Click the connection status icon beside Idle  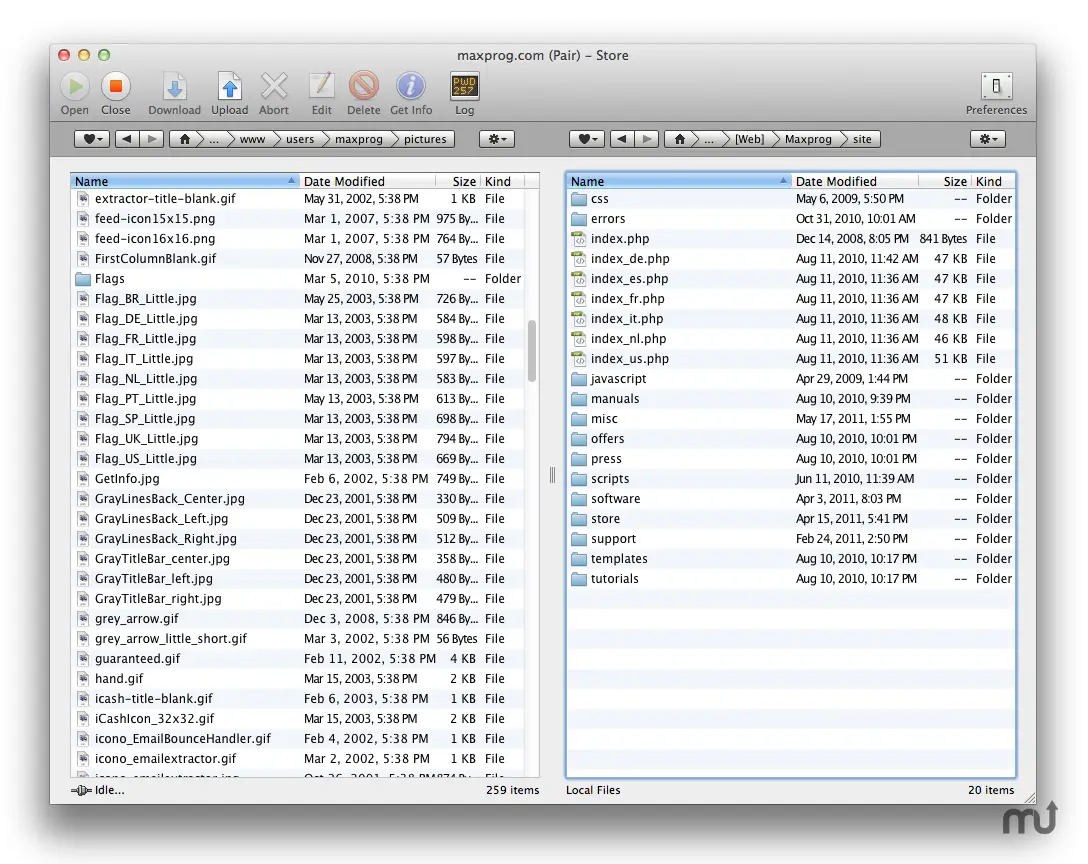[80, 790]
